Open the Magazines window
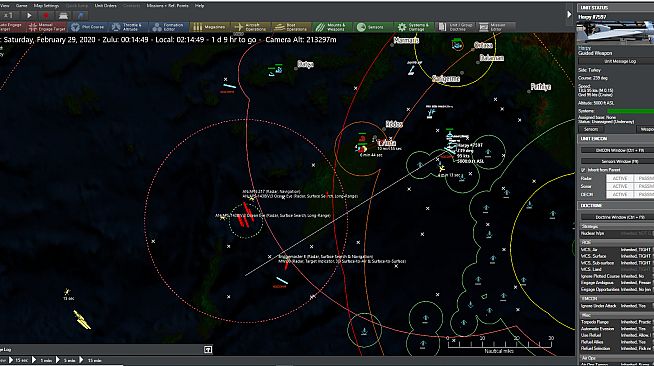The height and width of the screenshot is (366, 654). [209, 27]
